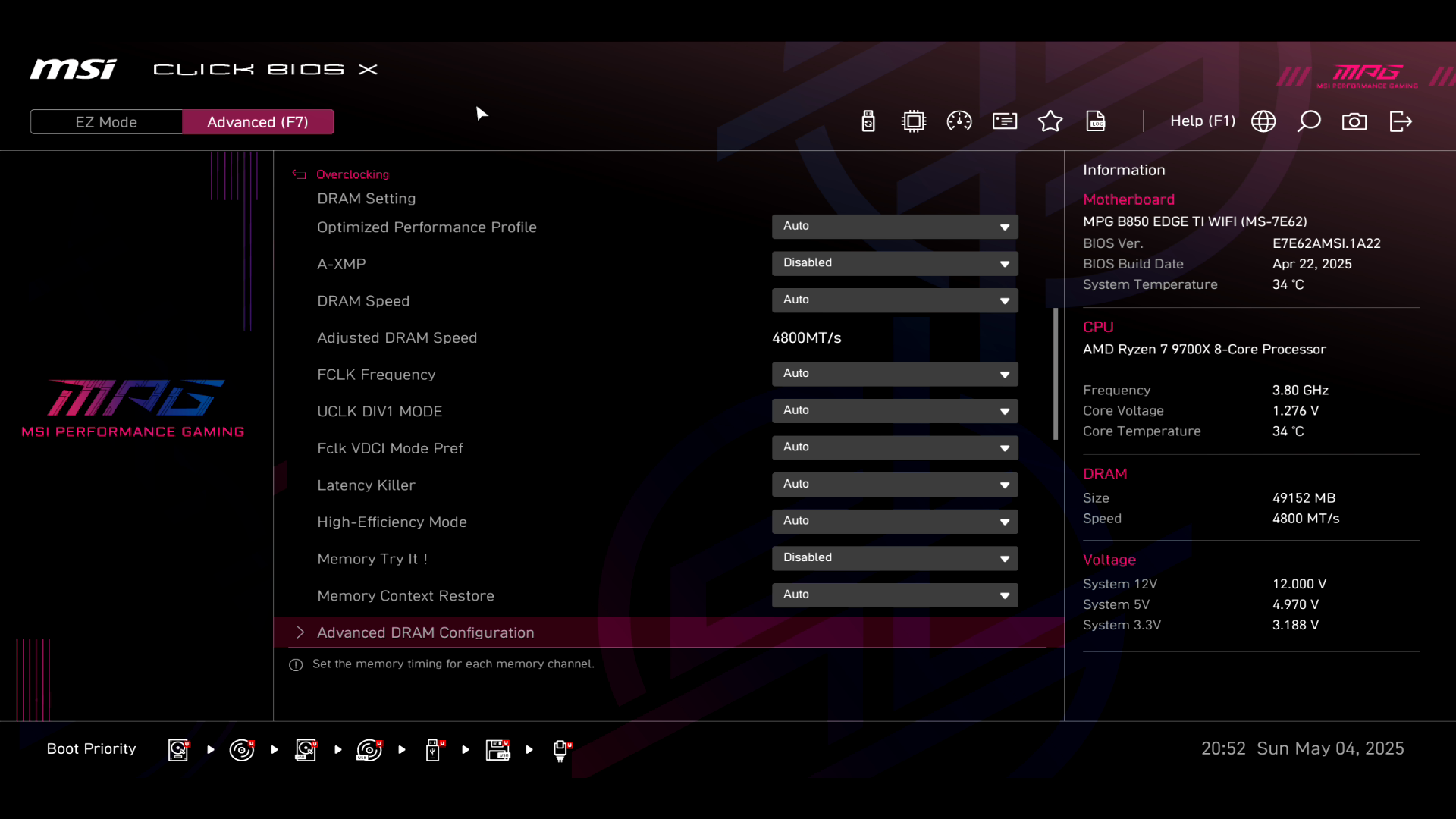
Task: Click the CPU chip icon in toolbar
Action: point(914,121)
